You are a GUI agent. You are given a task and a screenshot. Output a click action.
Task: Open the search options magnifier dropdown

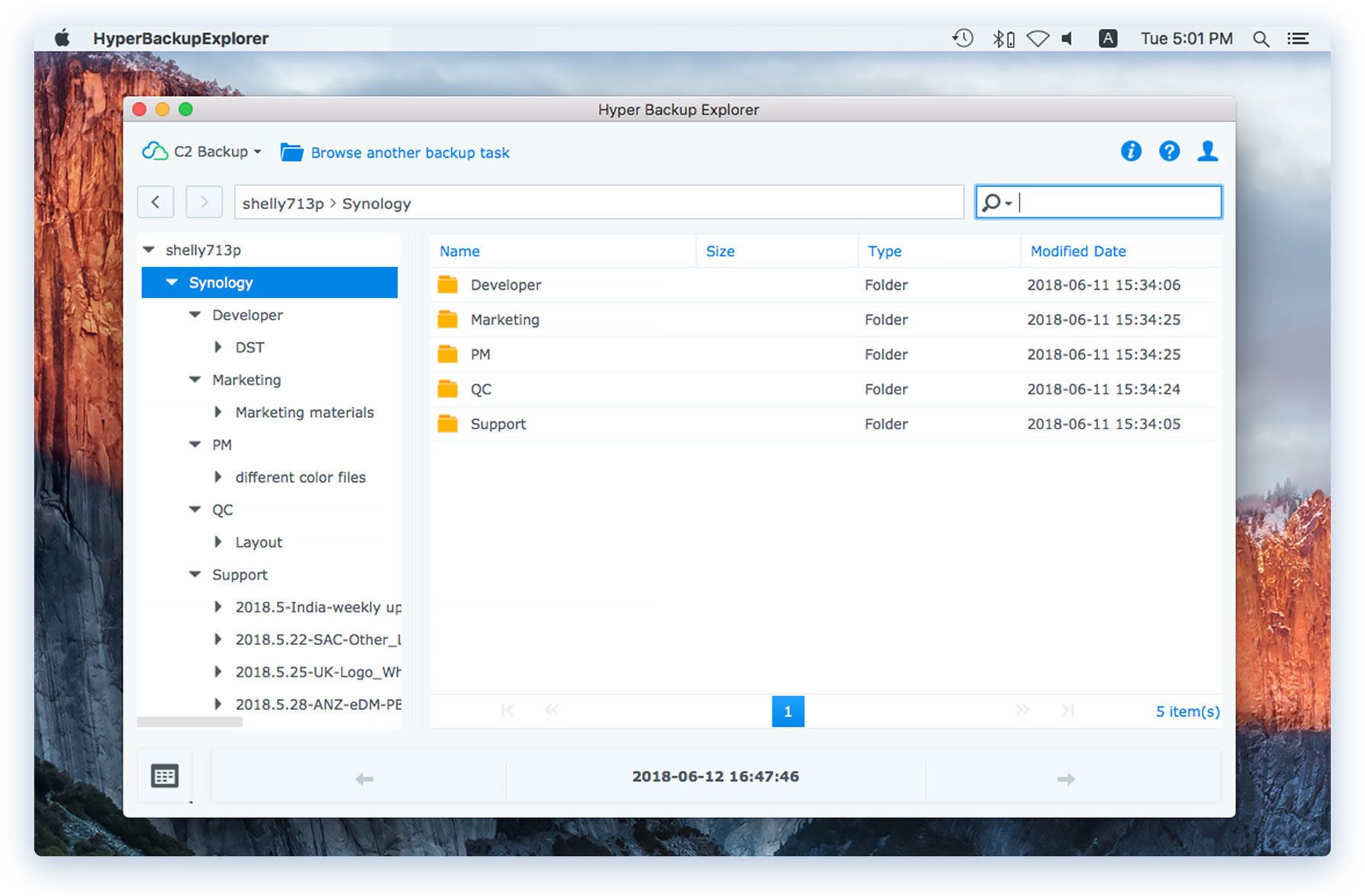(997, 202)
